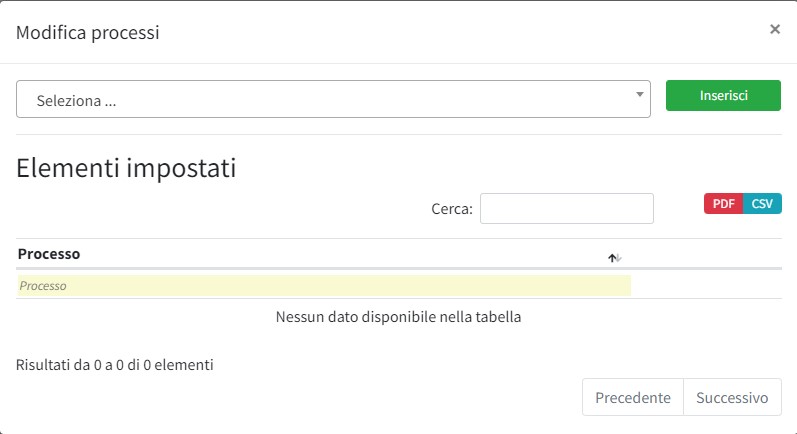Focus the Cerca search field
The image size is (797, 434).
click(x=566, y=209)
